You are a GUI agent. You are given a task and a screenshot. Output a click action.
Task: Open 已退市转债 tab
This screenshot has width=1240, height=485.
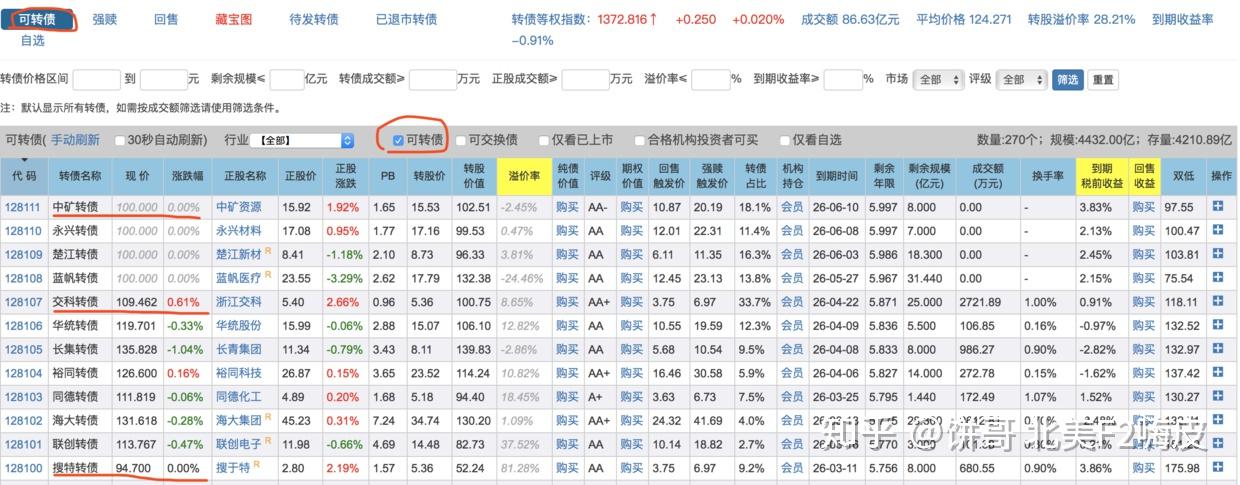[x=406, y=19]
